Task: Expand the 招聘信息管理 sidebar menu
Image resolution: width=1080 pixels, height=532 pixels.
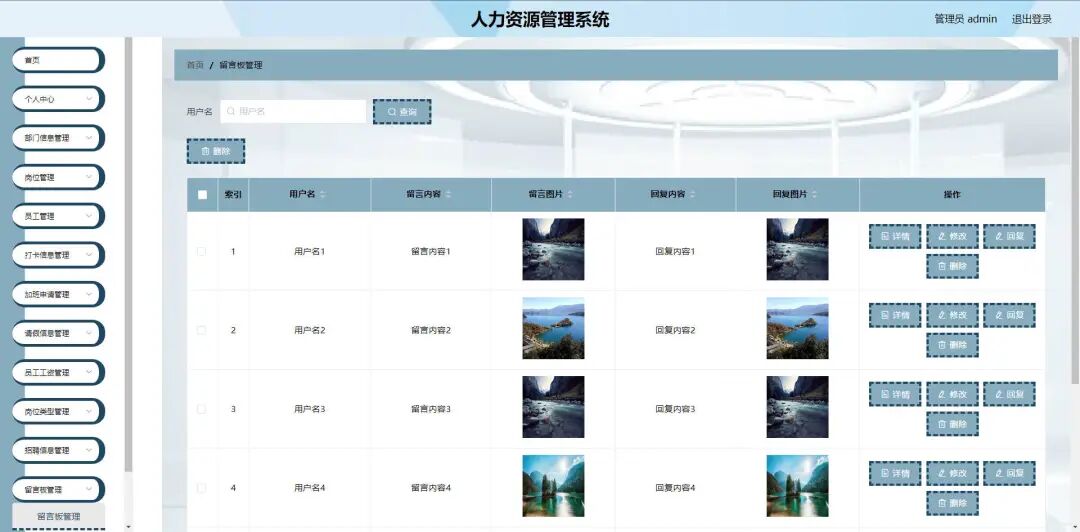Action: click(58, 451)
